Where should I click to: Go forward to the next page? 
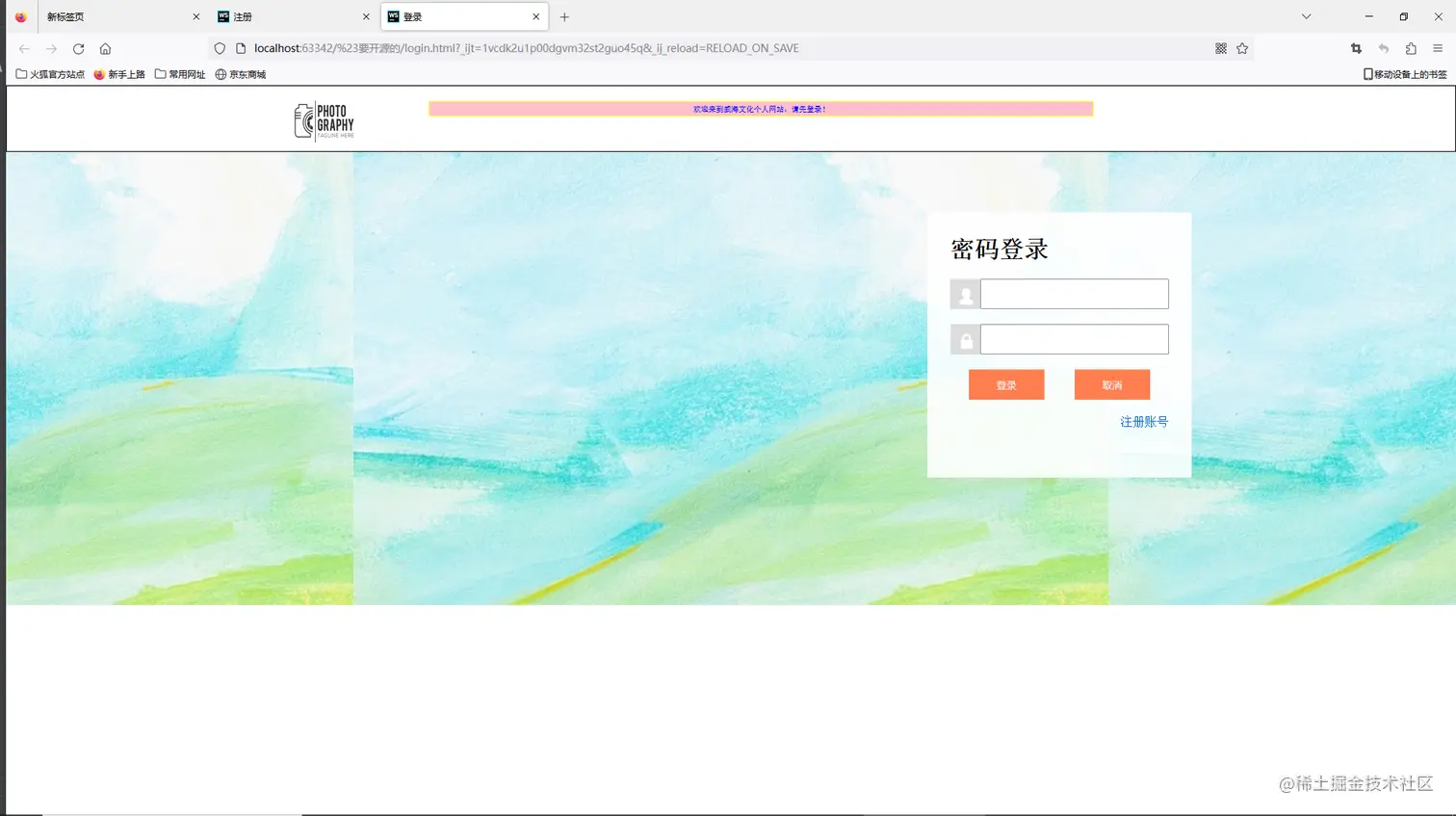click(x=51, y=48)
